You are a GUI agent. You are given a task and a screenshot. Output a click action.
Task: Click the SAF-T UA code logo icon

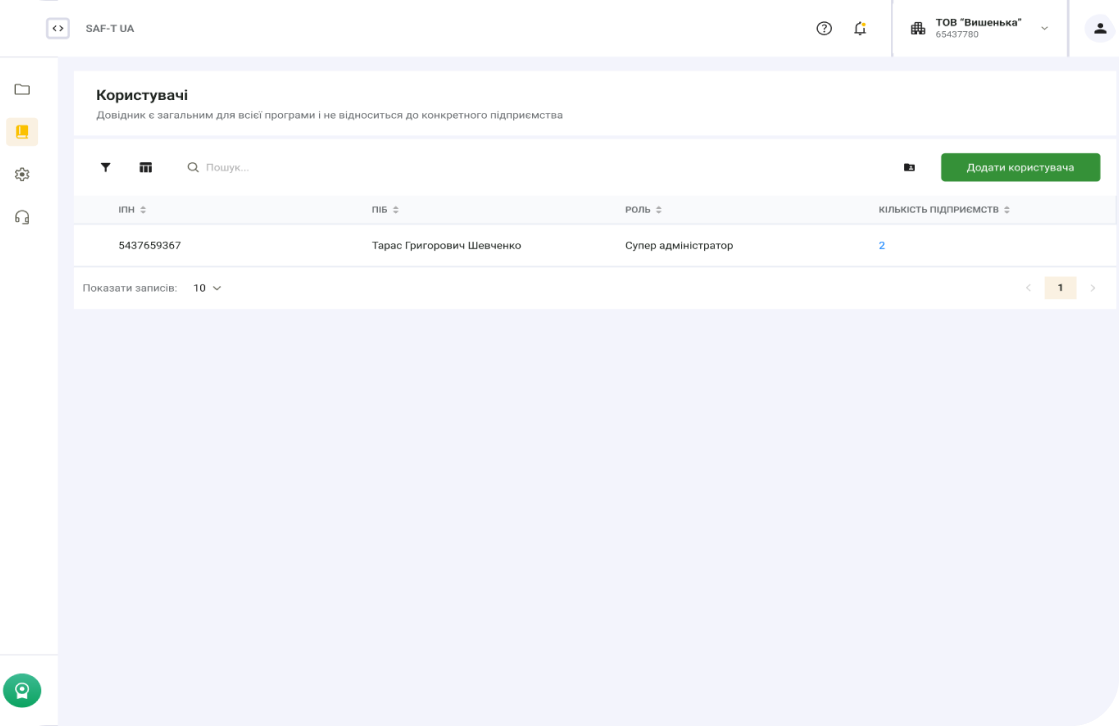58,28
